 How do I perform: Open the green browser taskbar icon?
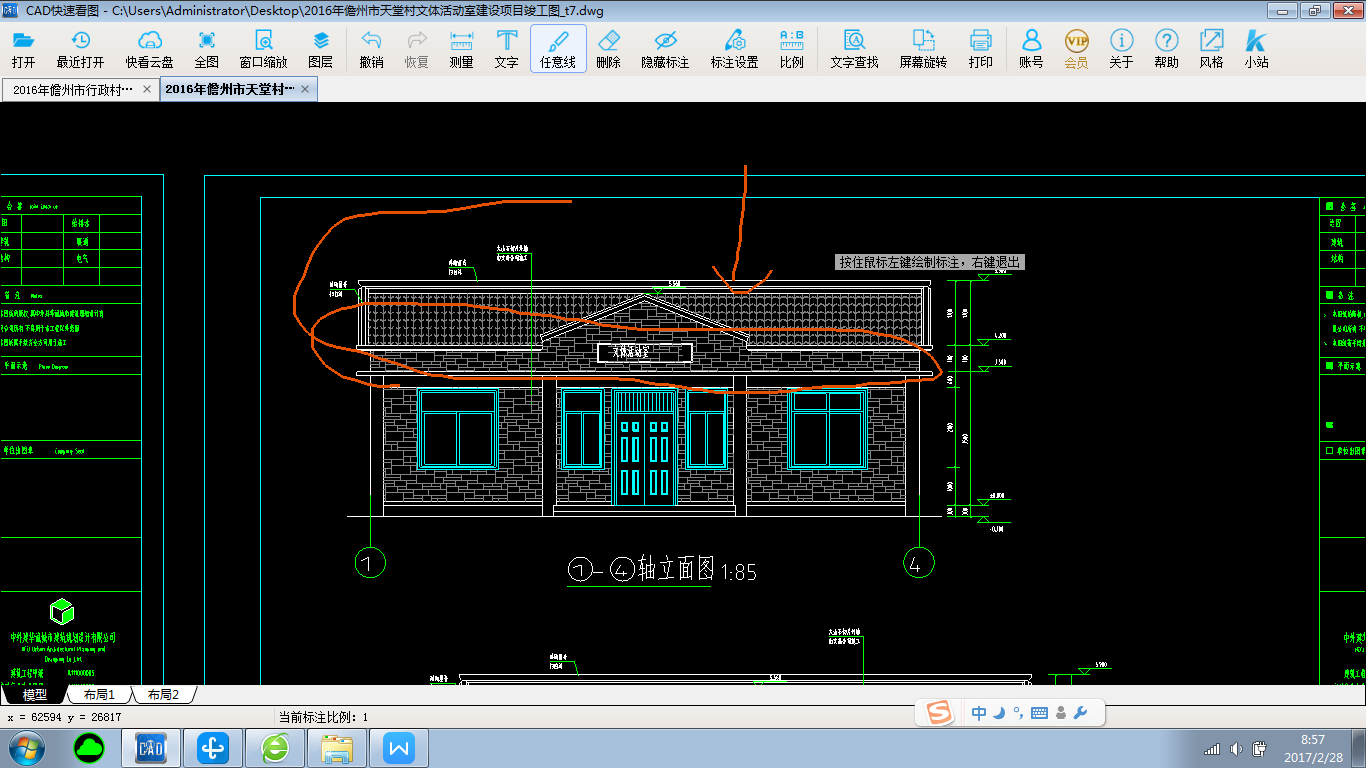click(x=275, y=748)
